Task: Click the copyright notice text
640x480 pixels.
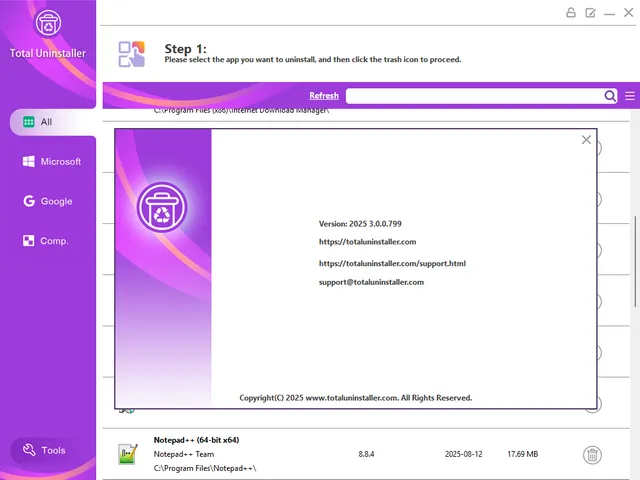Action: coord(356,398)
